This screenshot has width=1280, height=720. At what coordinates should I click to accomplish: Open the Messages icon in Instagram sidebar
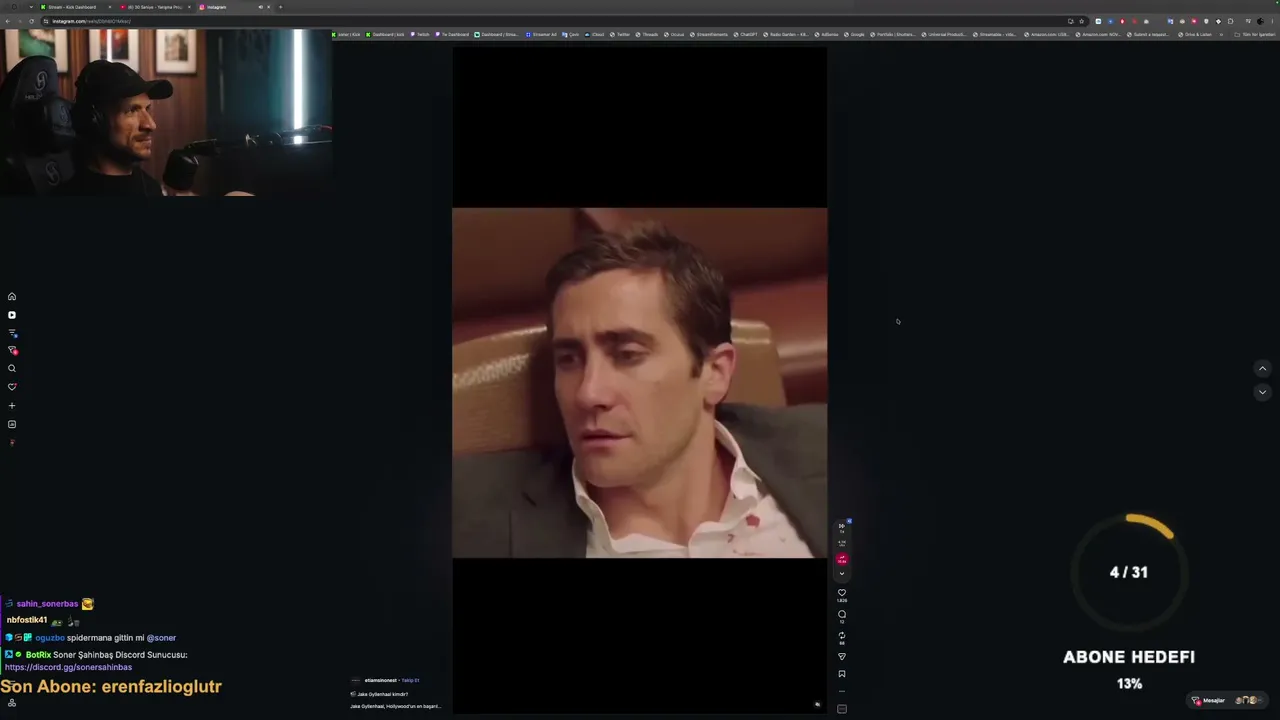[12, 350]
